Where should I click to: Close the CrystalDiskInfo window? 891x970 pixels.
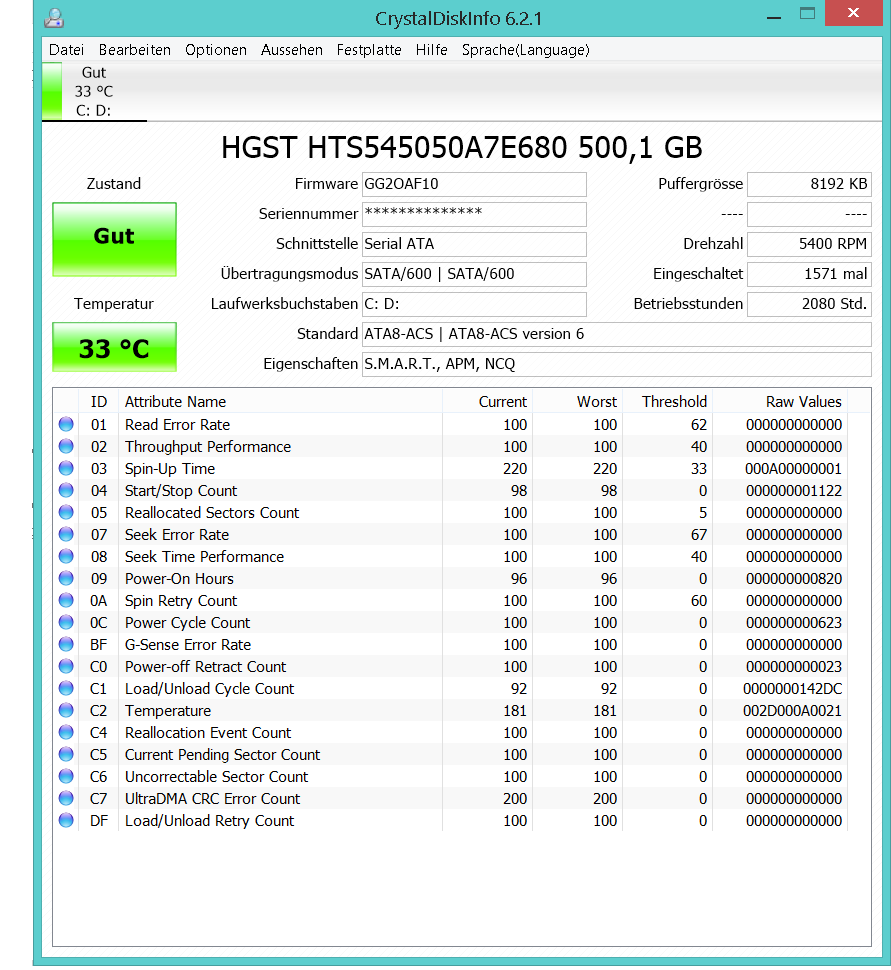[x=853, y=13]
